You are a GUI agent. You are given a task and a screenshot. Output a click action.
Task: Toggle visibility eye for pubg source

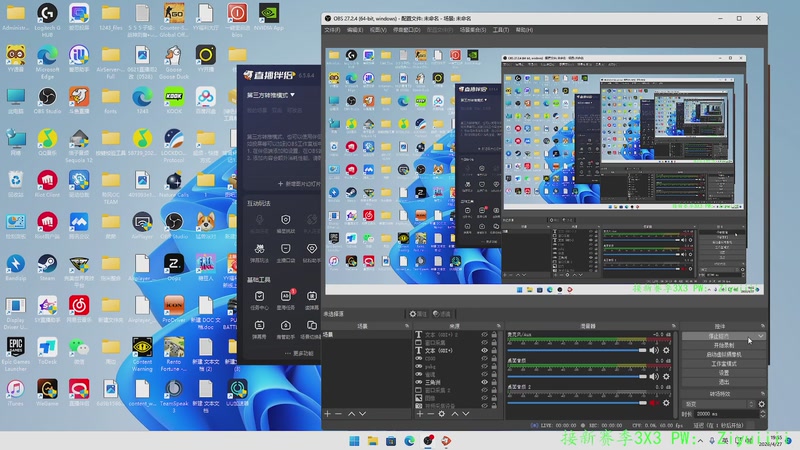coord(484,366)
